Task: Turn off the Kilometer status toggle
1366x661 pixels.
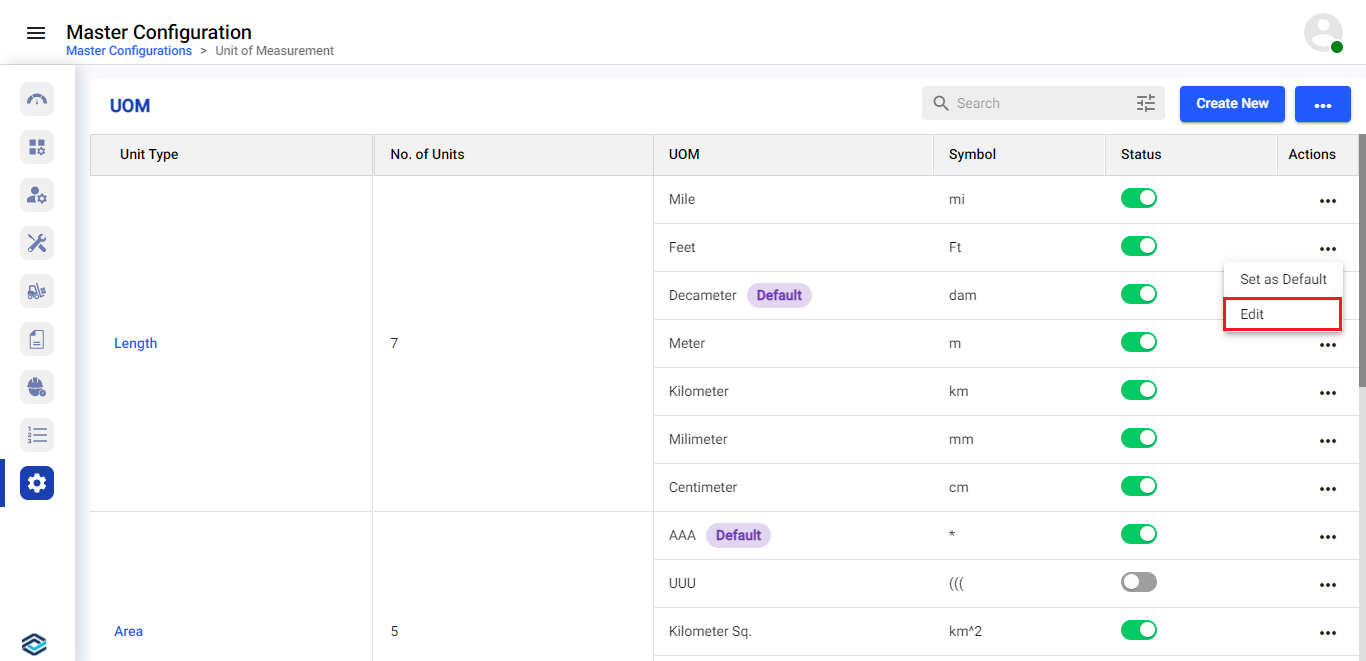Action: (x=1138, y=390)
